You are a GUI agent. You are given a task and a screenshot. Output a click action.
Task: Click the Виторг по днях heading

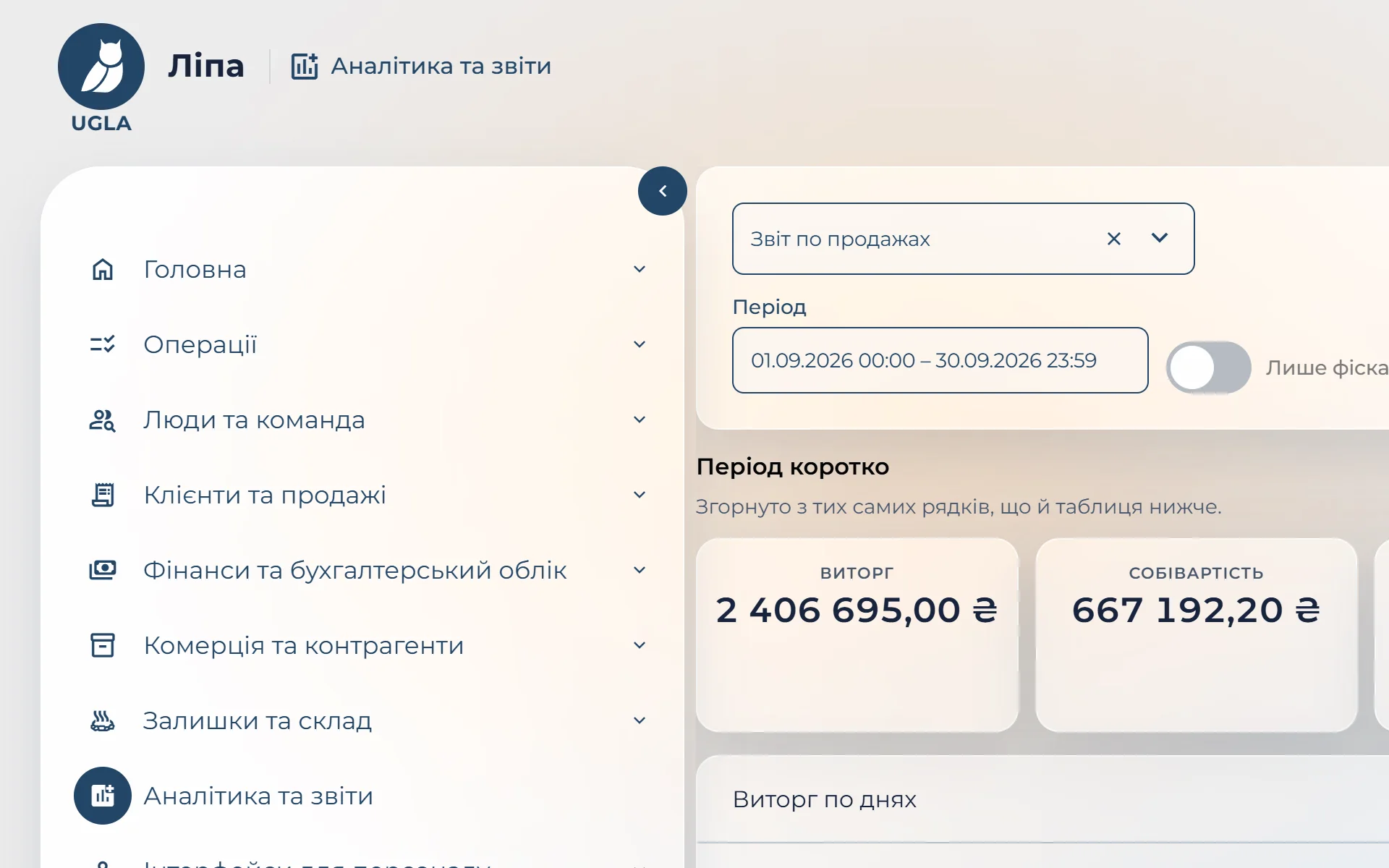[x=824, y=799]
